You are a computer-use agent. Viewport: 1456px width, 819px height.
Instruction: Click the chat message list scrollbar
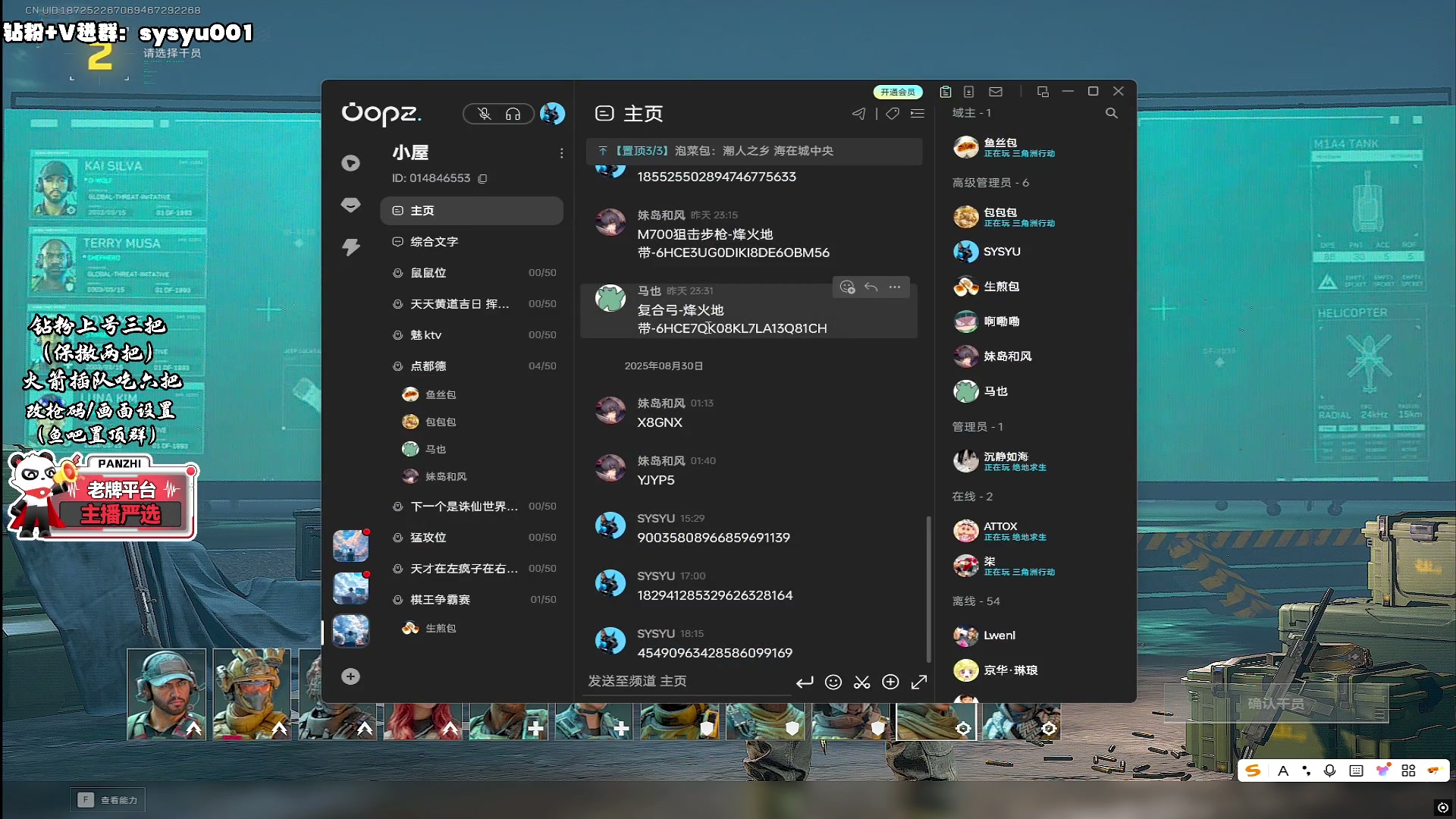tap(929, 588)
